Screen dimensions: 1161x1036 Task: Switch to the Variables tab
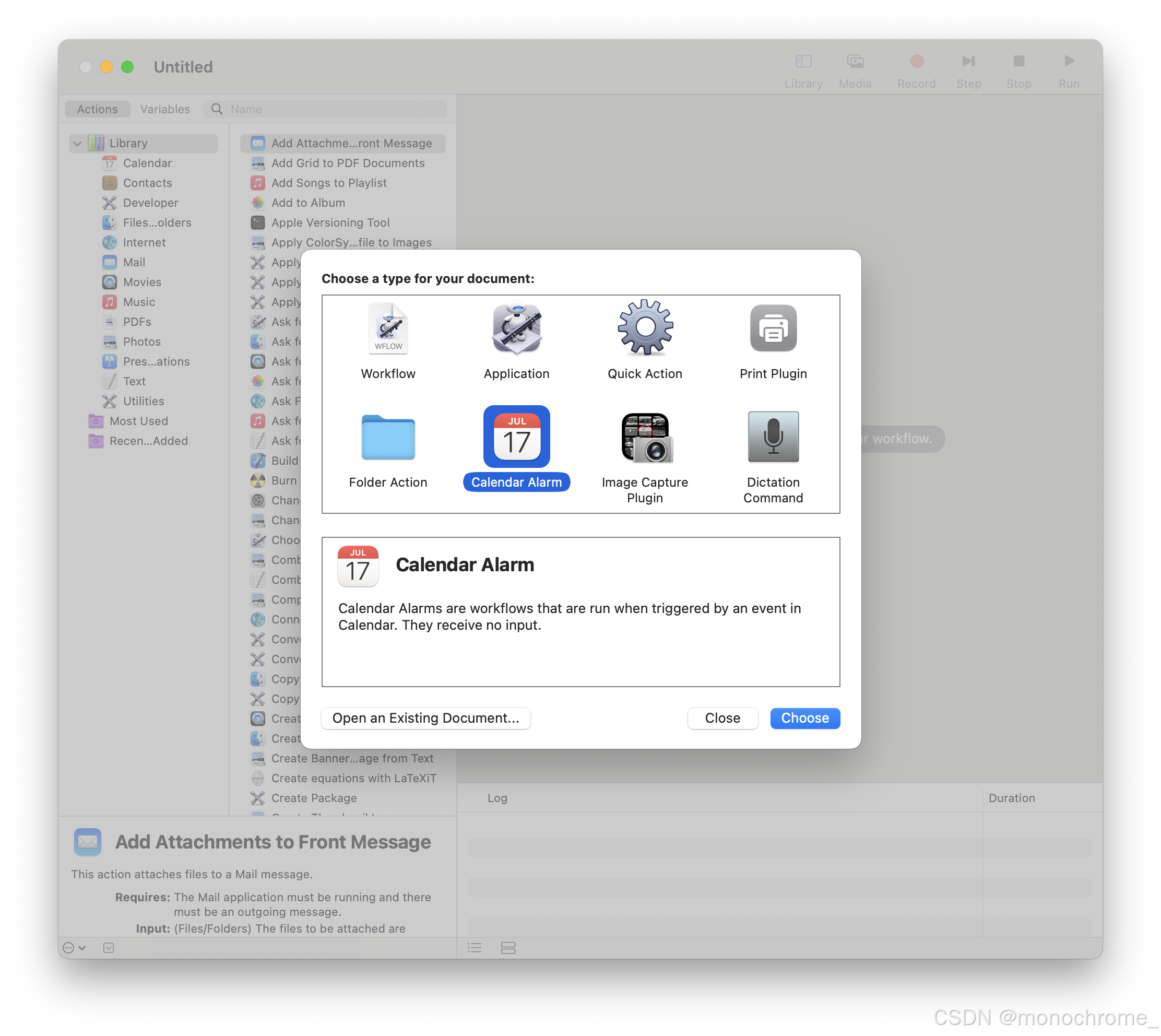click(165, 109)
